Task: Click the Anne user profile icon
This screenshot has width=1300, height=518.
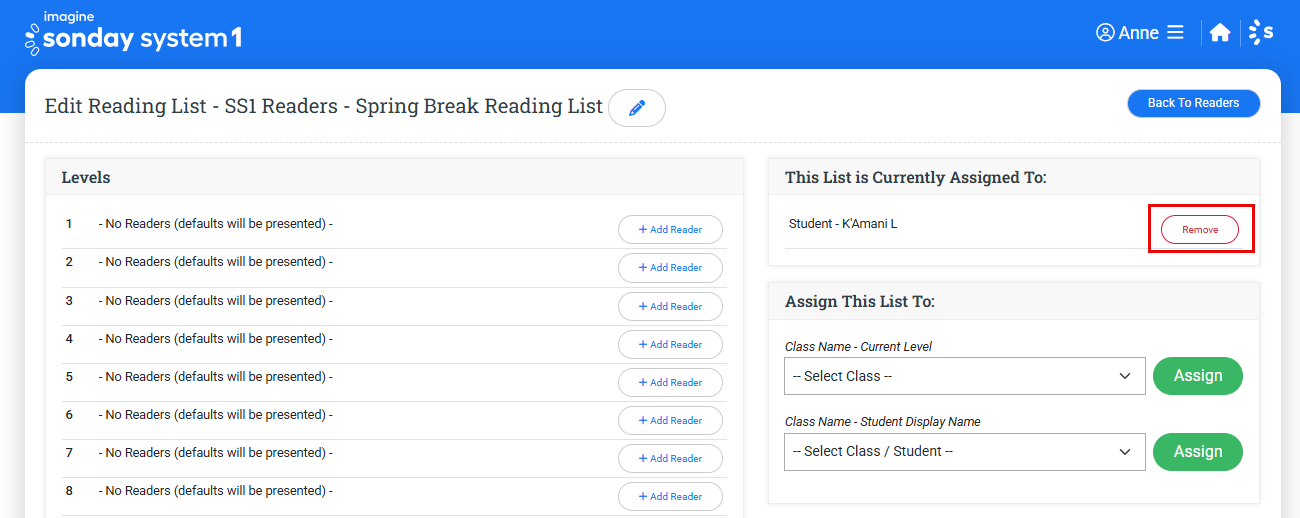Action: (1105, 33)
